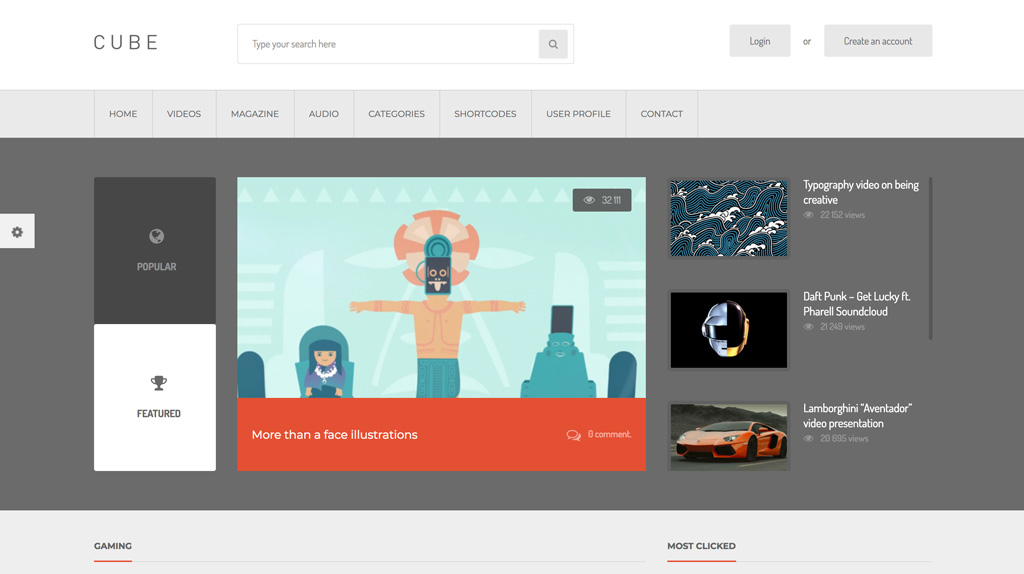Open More than a face illustrations title
The width and height of the screenshot is (1024, 574).
334,435
